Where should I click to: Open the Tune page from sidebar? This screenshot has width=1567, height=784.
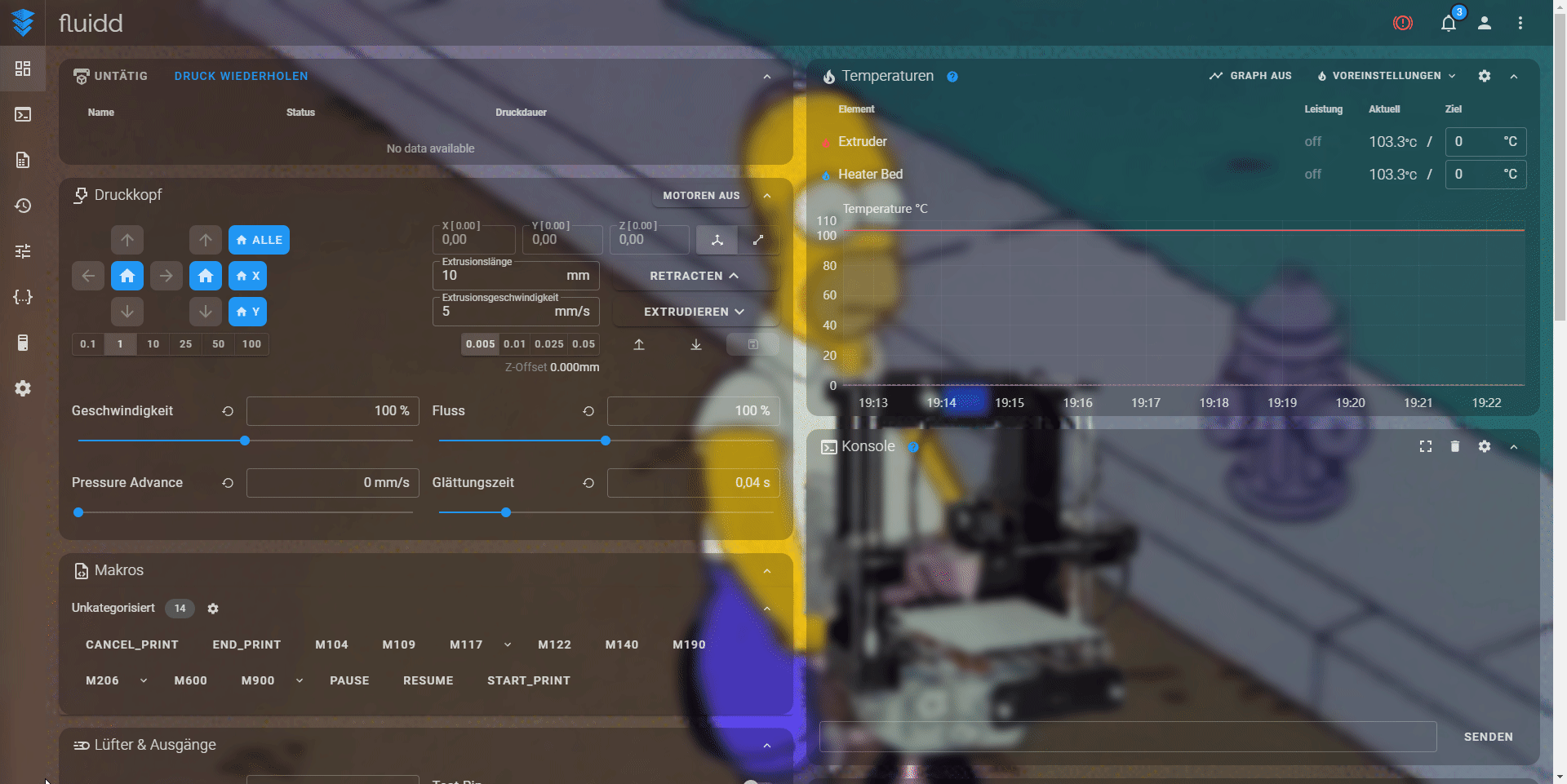pos(23,251)
